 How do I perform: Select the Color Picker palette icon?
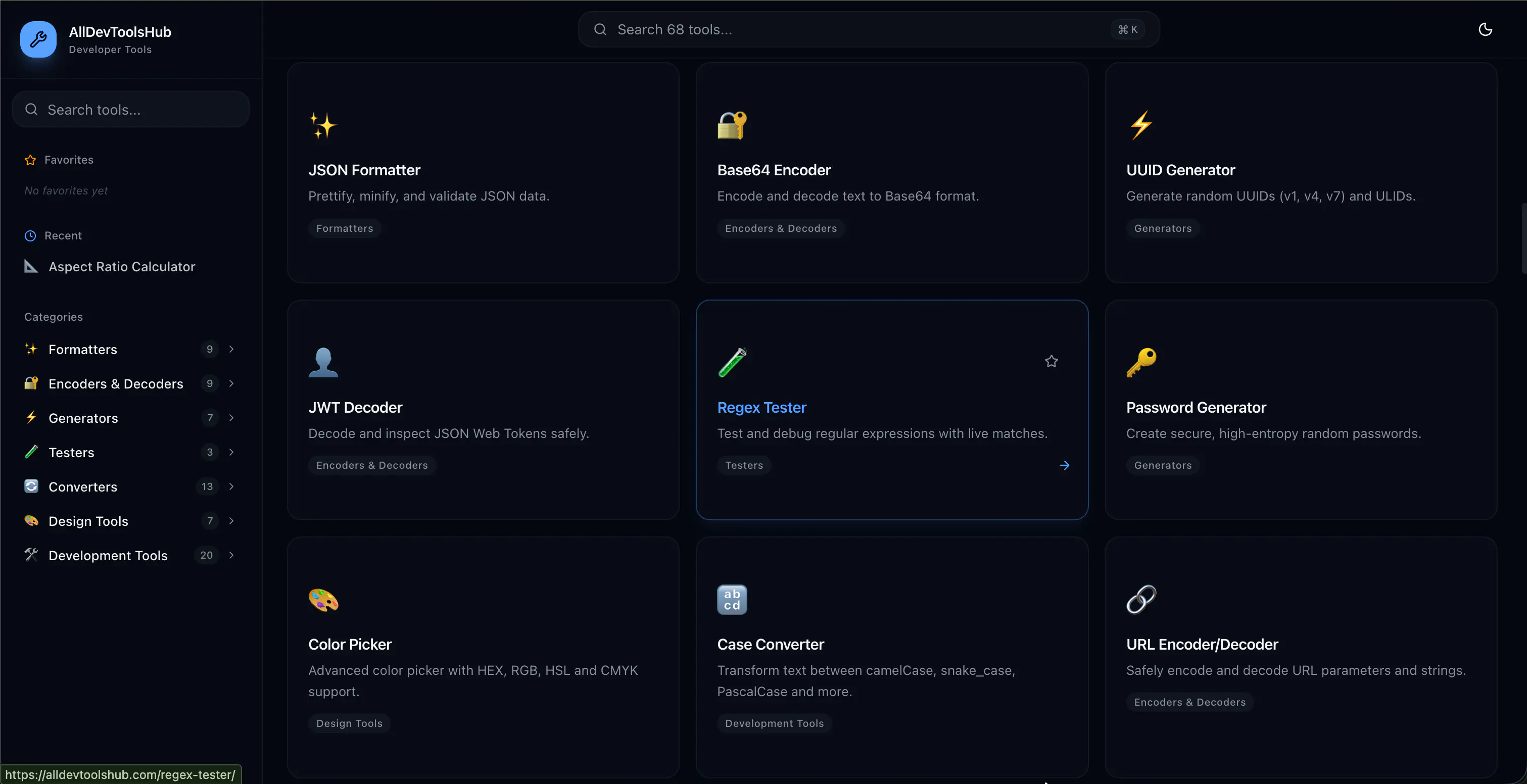point(323,600)
